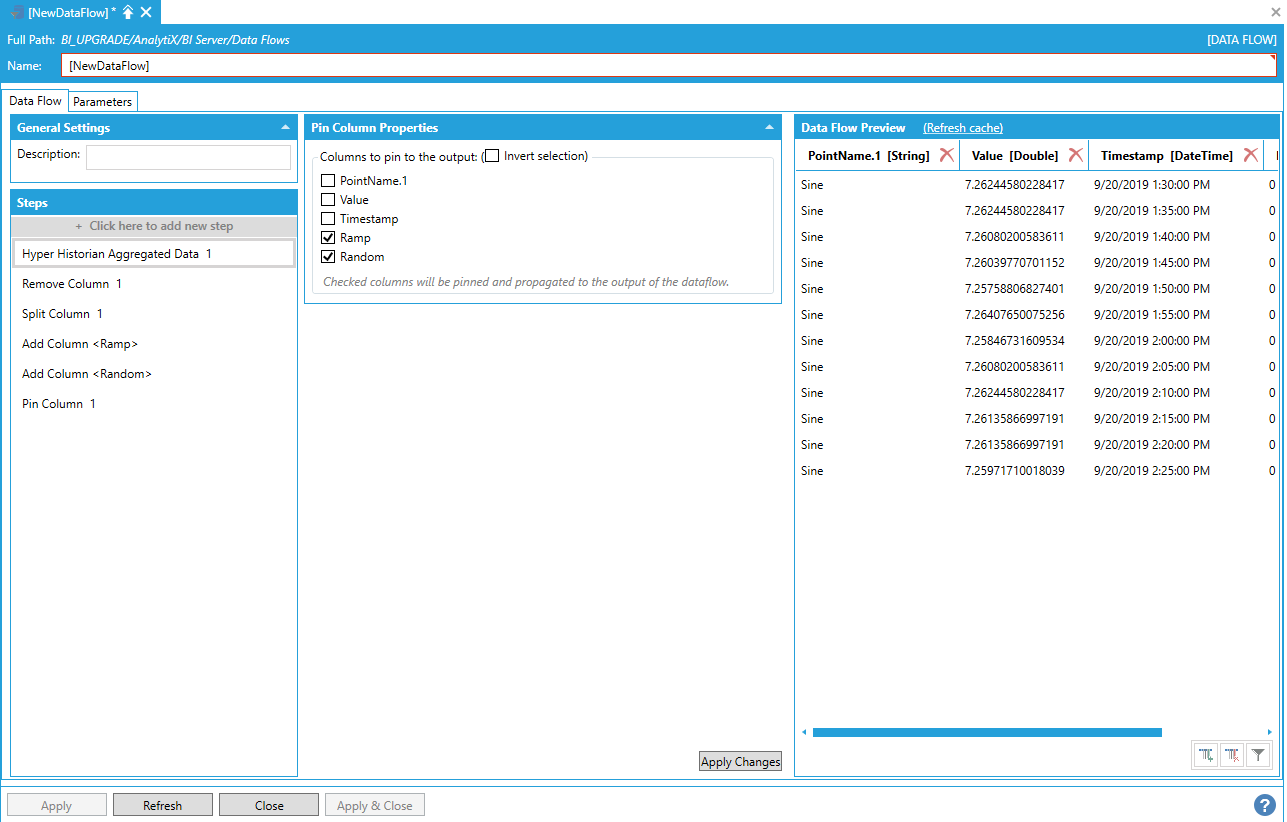This screenshot has height=822, width=1287.
Task: Collapse the Pin Column Properties panel
Action: 769,128
